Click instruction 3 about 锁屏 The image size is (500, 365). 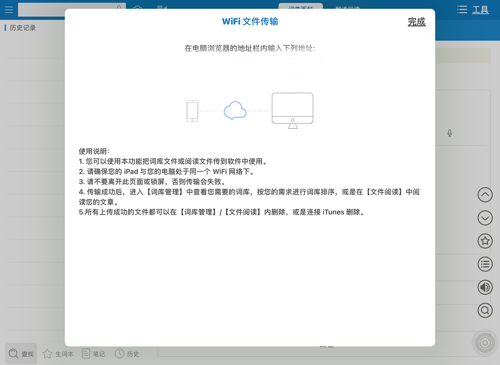[153, 182]
